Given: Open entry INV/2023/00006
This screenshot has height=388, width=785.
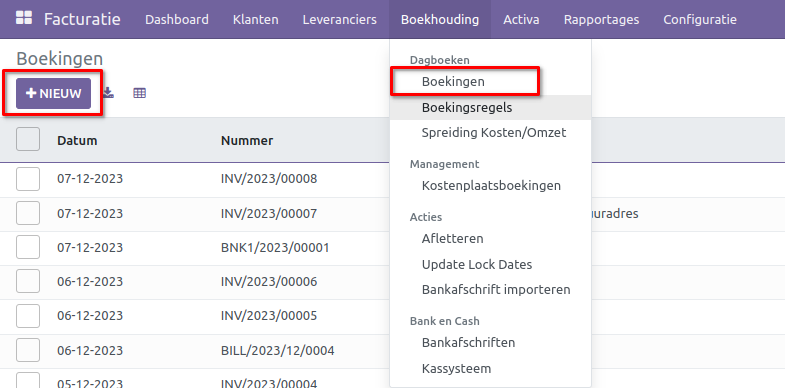Looking at the screenshot, I should pos(269,282).
